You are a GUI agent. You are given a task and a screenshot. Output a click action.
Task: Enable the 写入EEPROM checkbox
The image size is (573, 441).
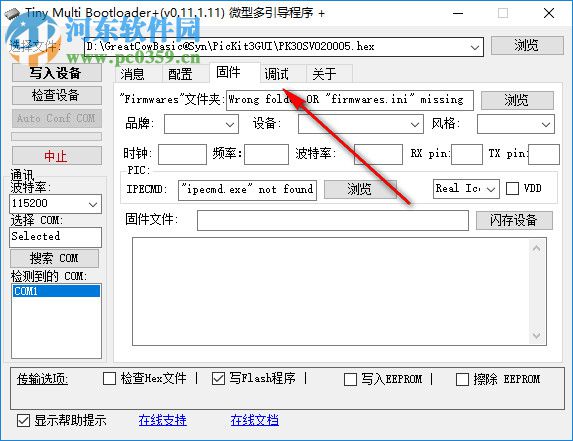[x=350, y=379]
